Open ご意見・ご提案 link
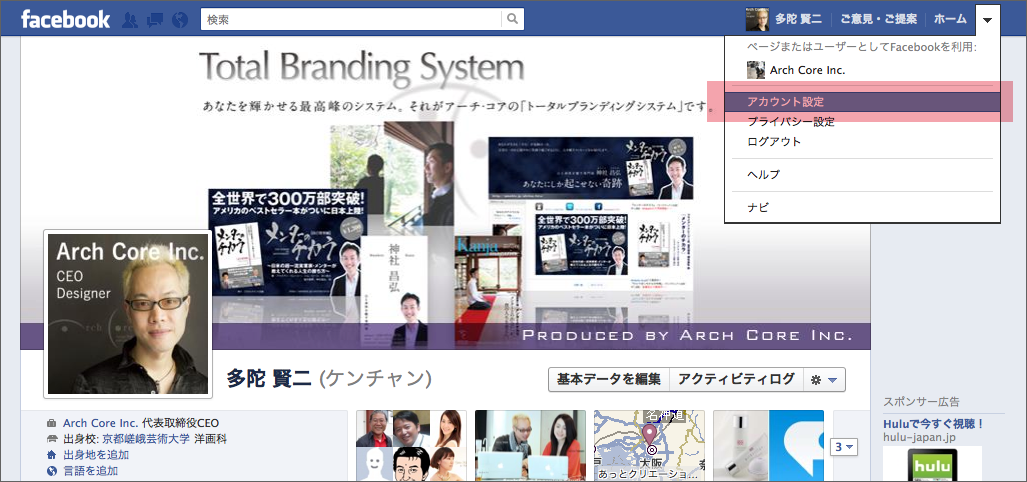This screenshot has width=1027, height=482. click(878, 20)
